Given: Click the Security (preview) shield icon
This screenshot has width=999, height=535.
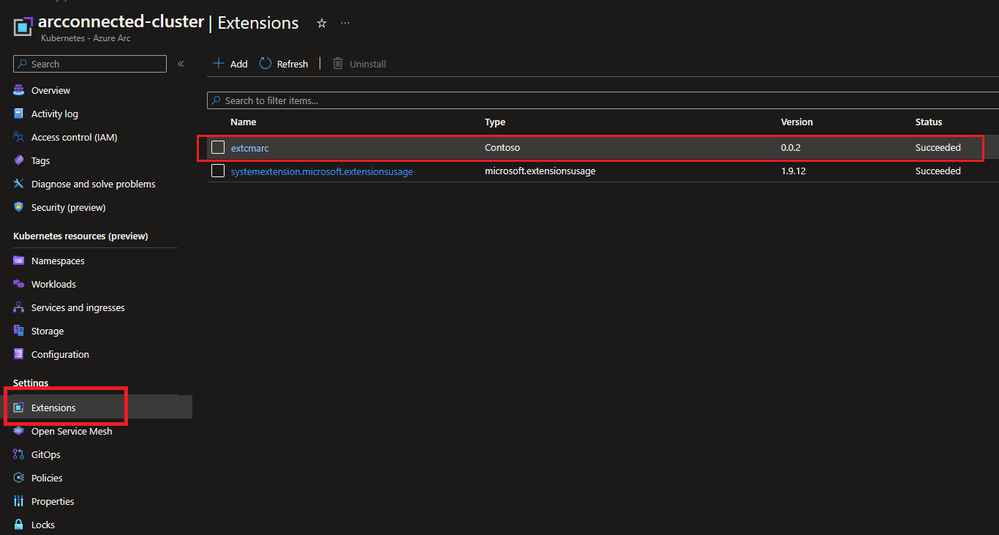Looking at the screenshot, I should tap(18, 208).
